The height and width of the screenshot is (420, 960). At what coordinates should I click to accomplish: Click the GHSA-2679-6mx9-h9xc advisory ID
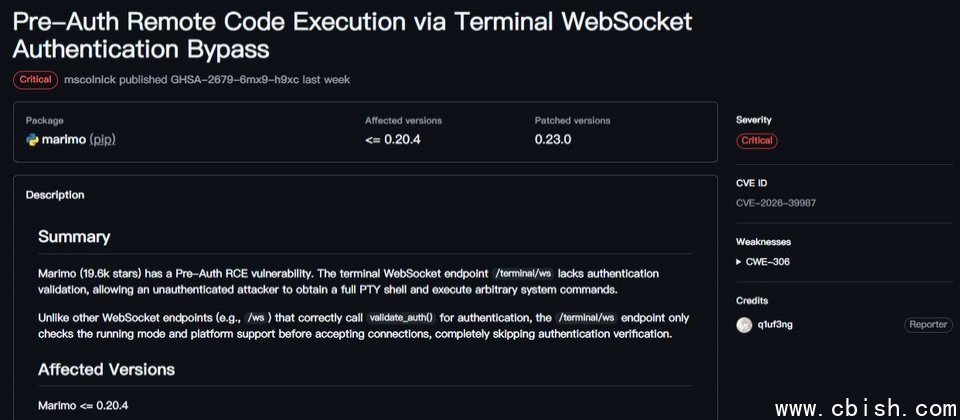click(241, 79)
